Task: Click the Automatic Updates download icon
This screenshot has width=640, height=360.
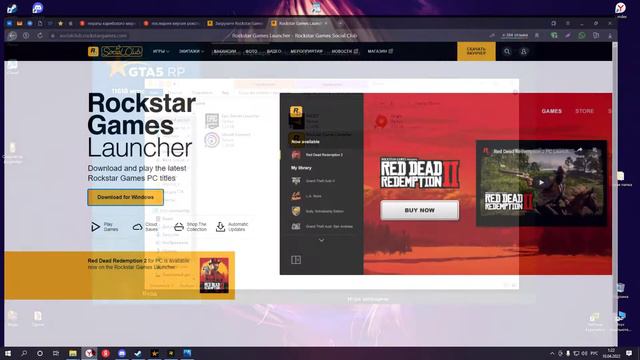Action: pos(220,227)
